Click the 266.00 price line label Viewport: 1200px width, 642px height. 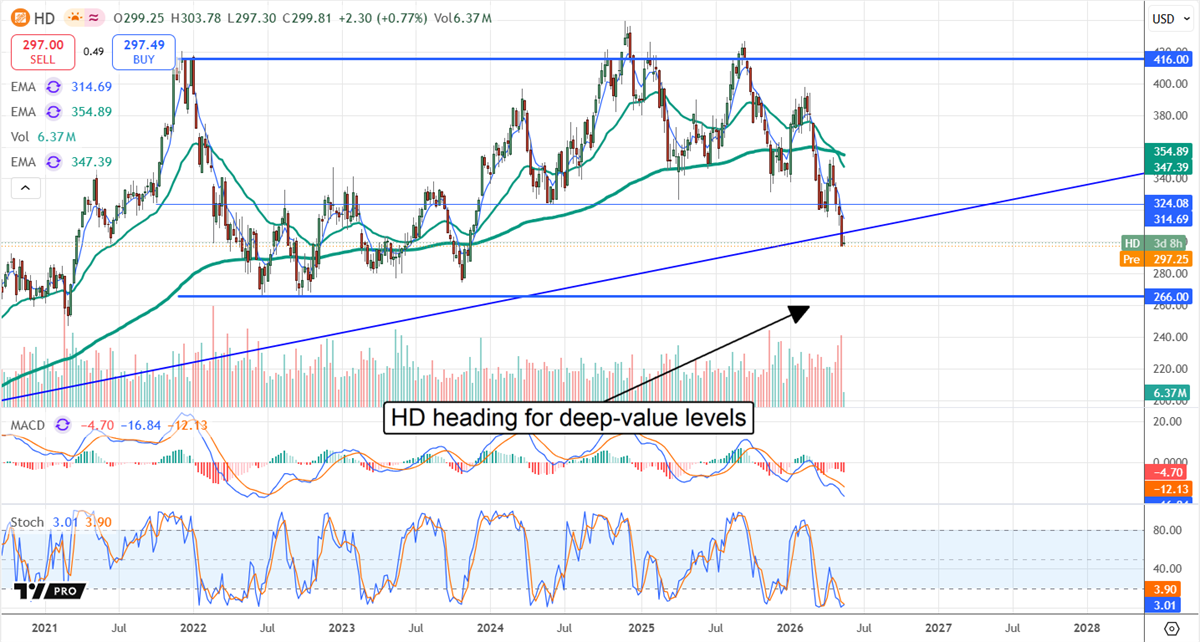[1171, 297]
